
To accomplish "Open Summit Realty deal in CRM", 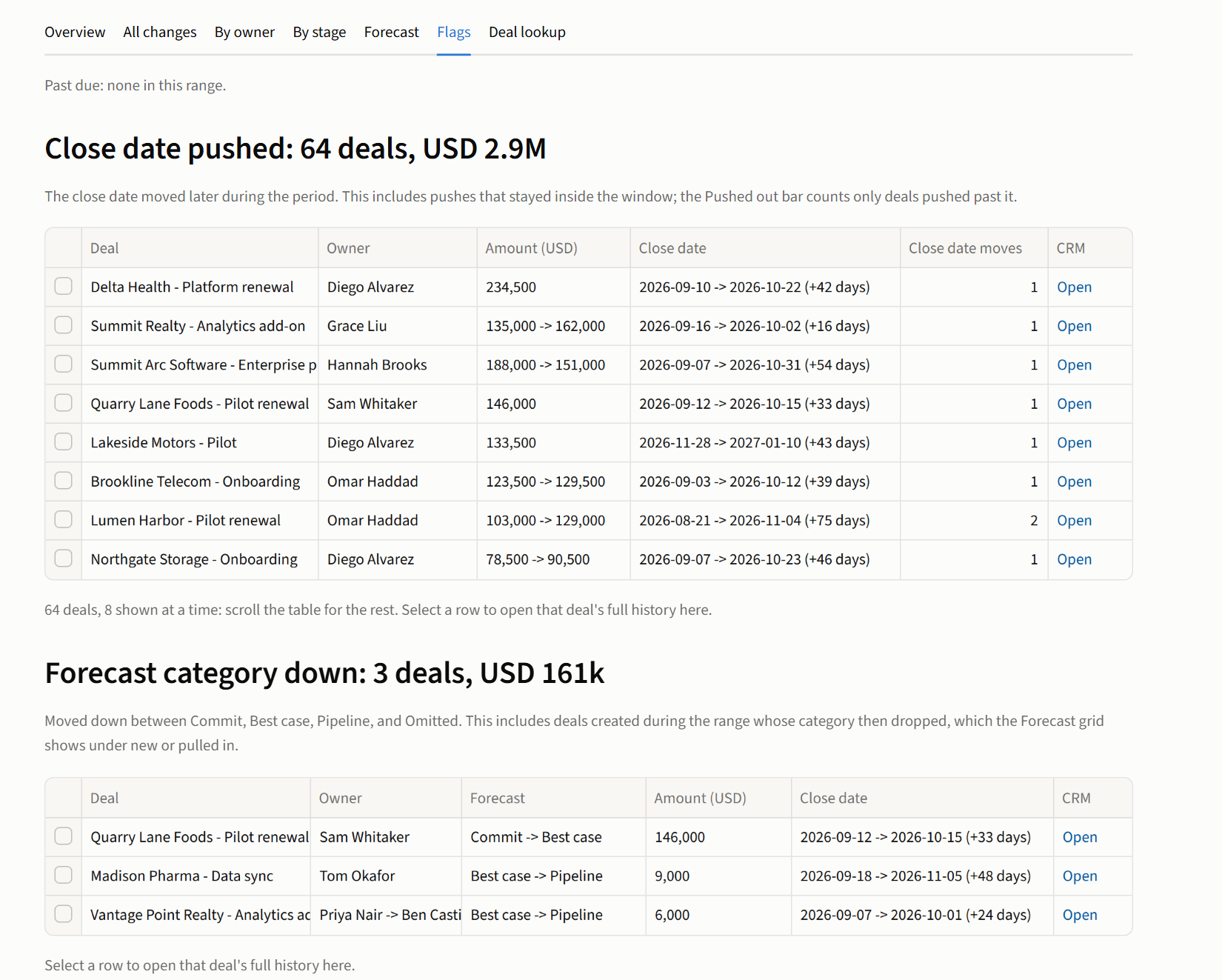I will (1074, 326).
